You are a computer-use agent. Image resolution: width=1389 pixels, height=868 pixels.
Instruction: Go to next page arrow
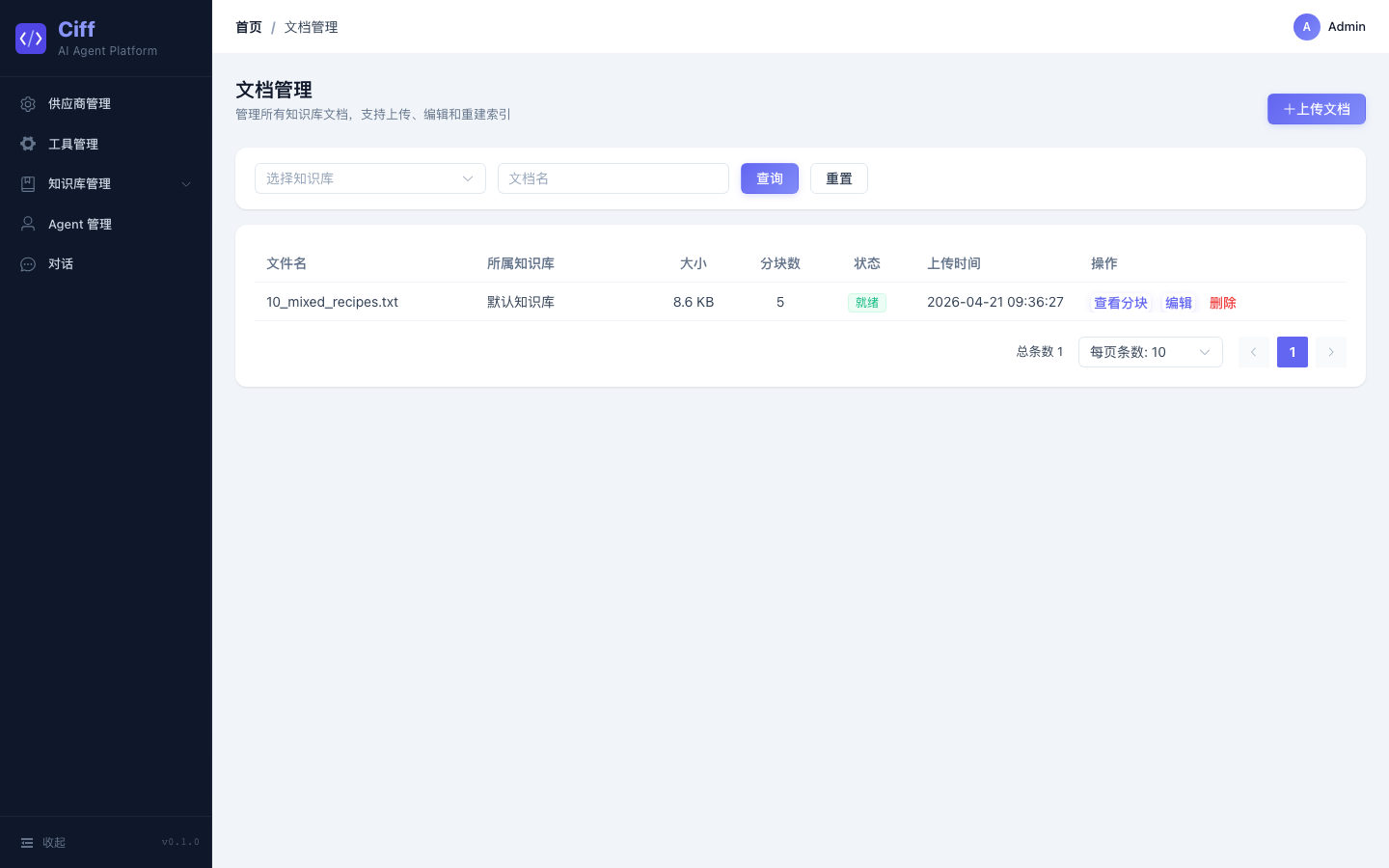tap(1331, 352)
